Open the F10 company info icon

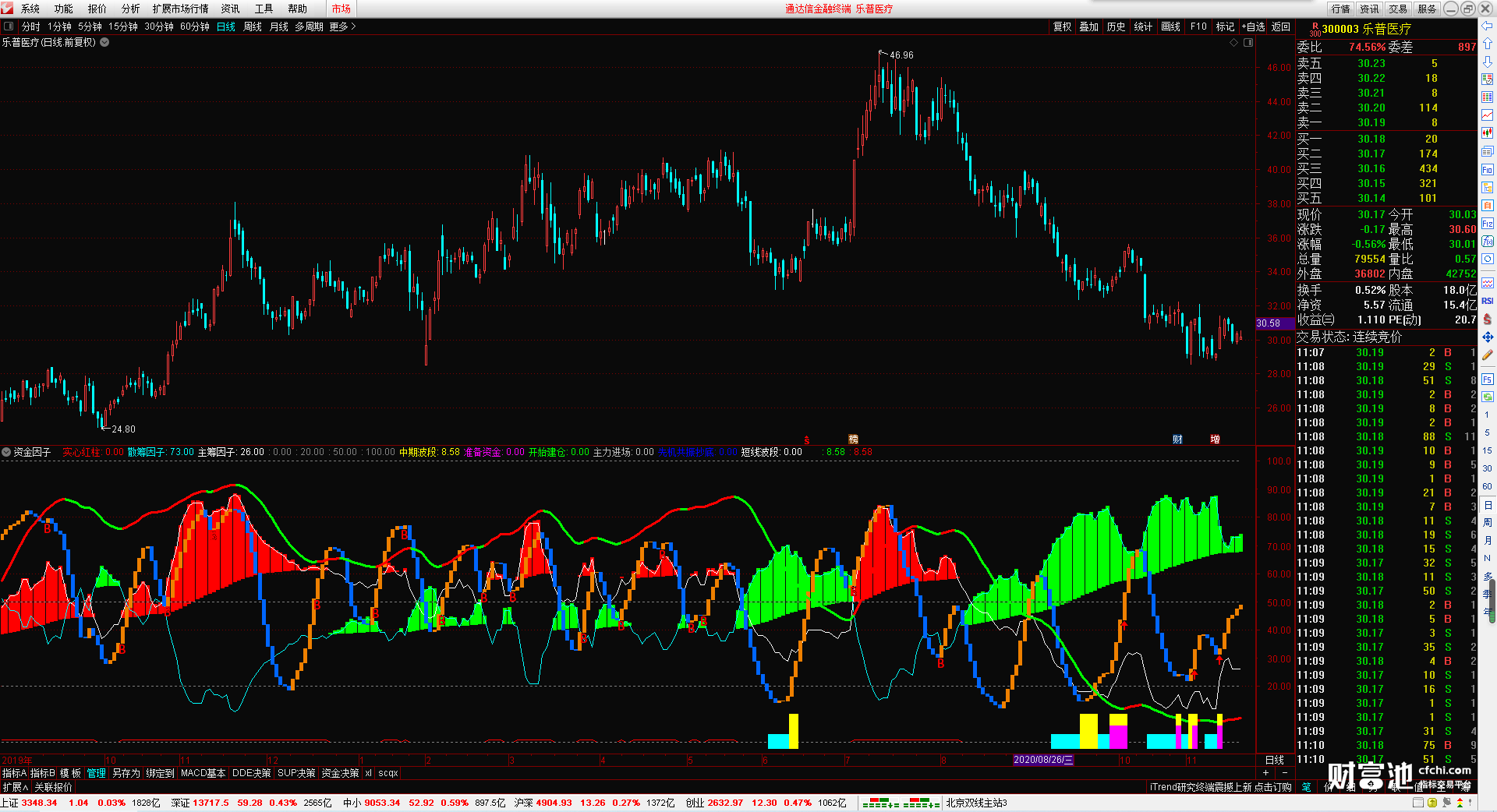pyautogui.click(x=1487, y=170)
